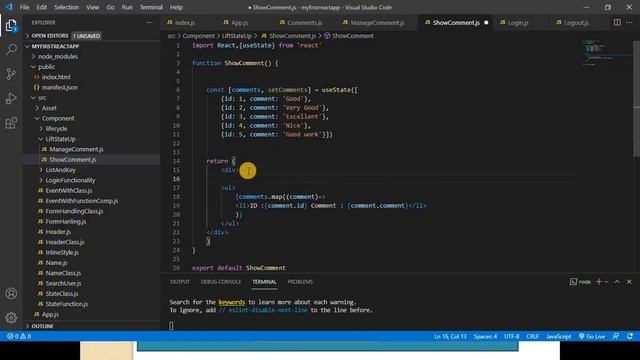Open manifest.json in the file tree
640x360 pixels.
tap(60, 87)
